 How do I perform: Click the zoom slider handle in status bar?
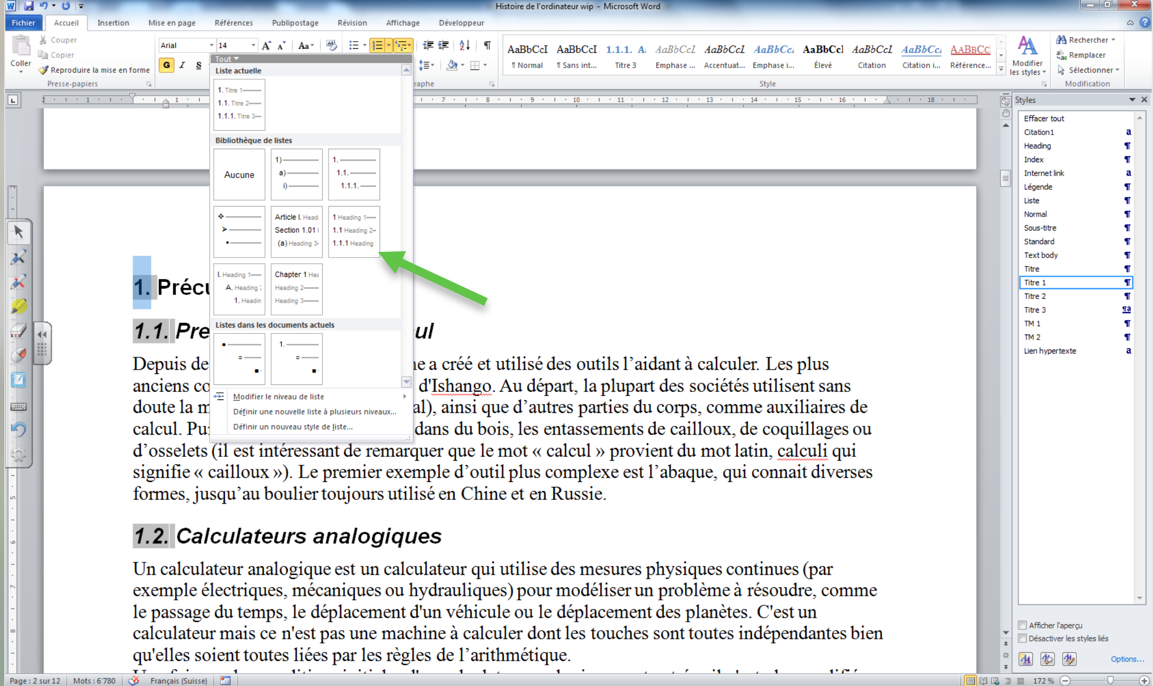1110,680
